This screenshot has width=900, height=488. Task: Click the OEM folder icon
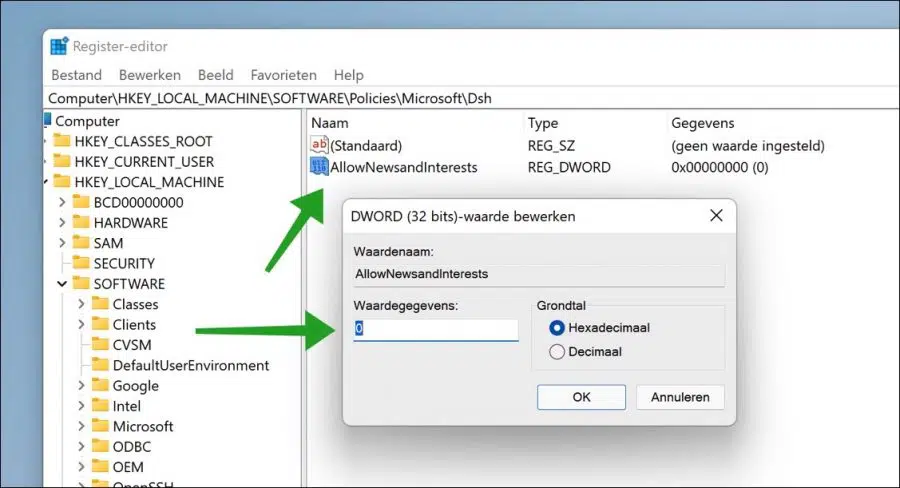(100, 467)
